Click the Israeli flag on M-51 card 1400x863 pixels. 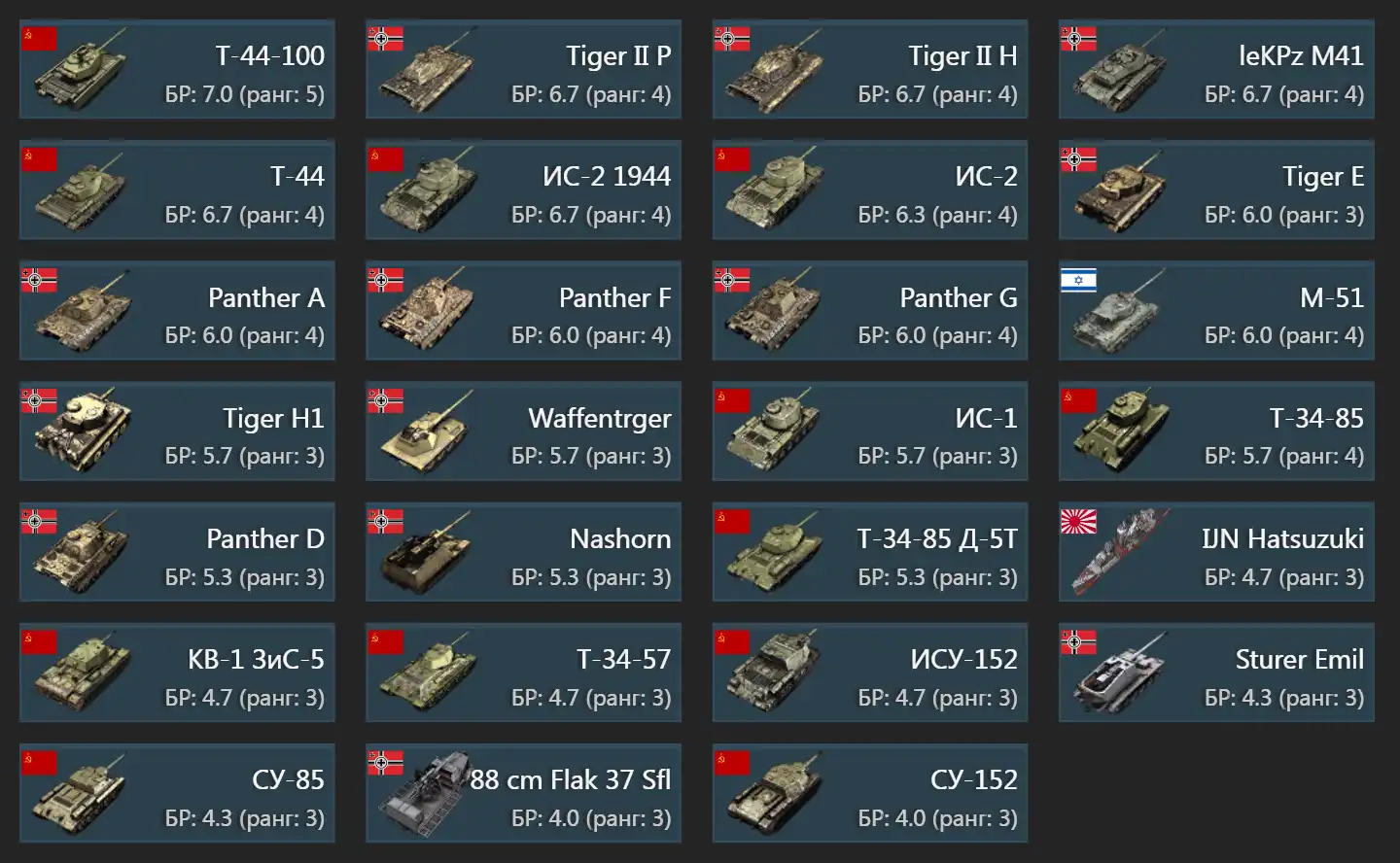coord(1078,281)
